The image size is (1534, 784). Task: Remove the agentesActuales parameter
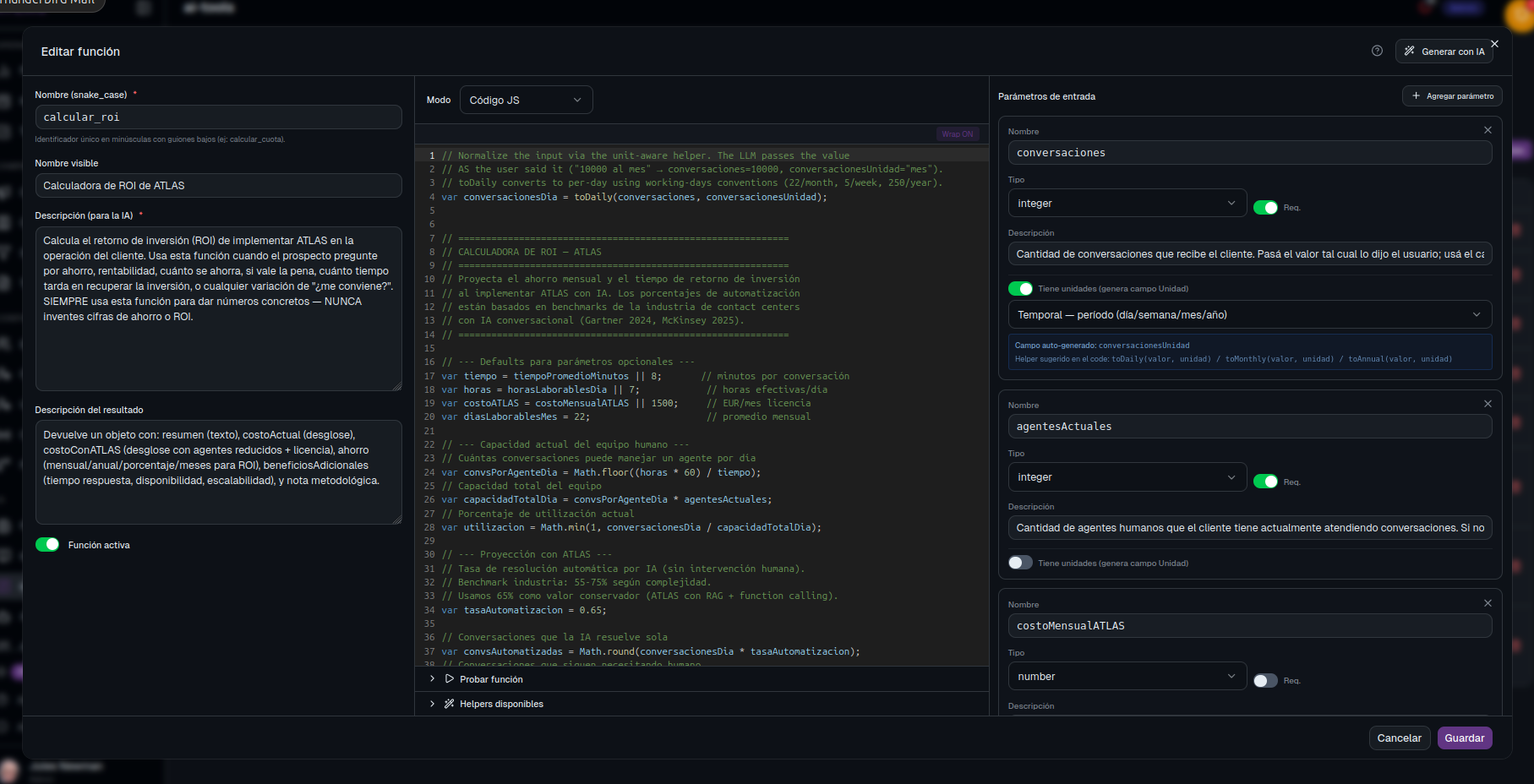(x=1488, y=404)
